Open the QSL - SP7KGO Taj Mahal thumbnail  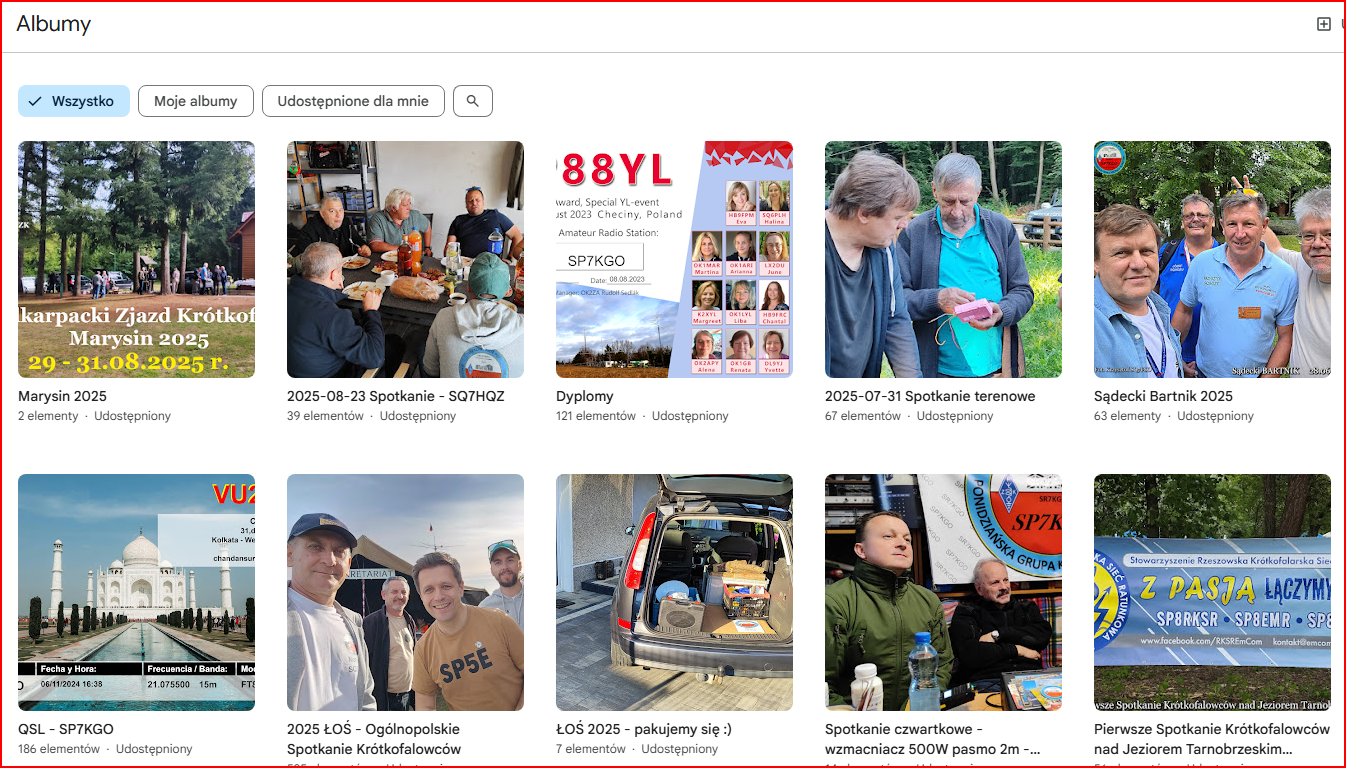pos(136,592)
